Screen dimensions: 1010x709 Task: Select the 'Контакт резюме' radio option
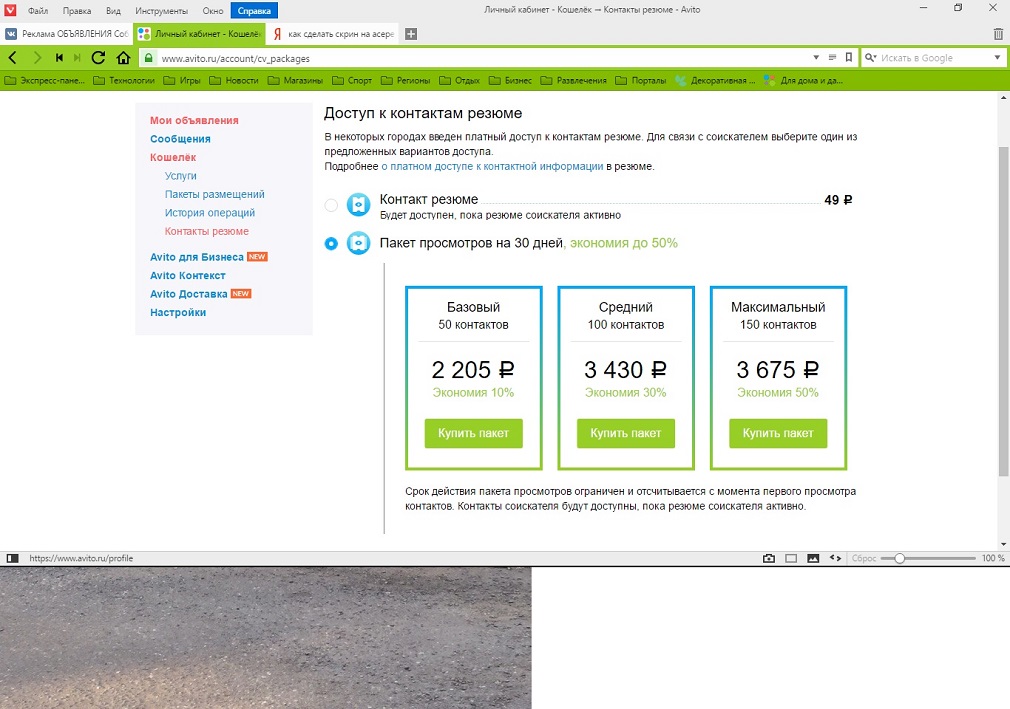coord(331,205)
